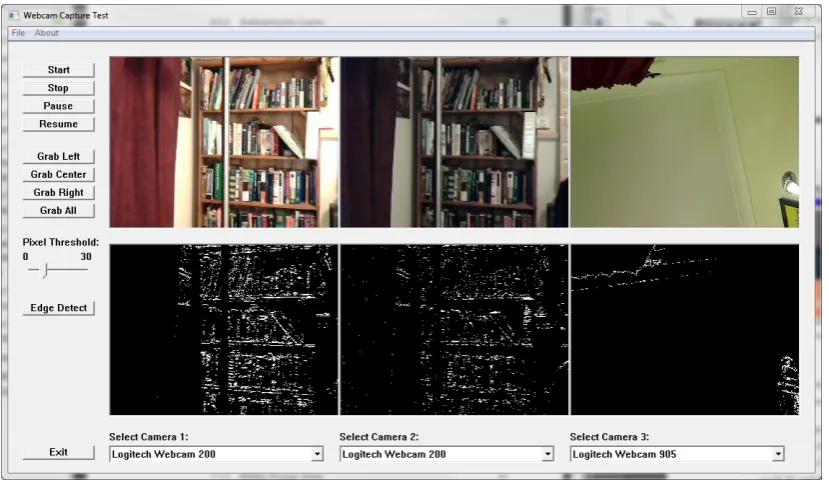Open the File menu
This screenshot has width=829, height=488.
click(18, 33)
